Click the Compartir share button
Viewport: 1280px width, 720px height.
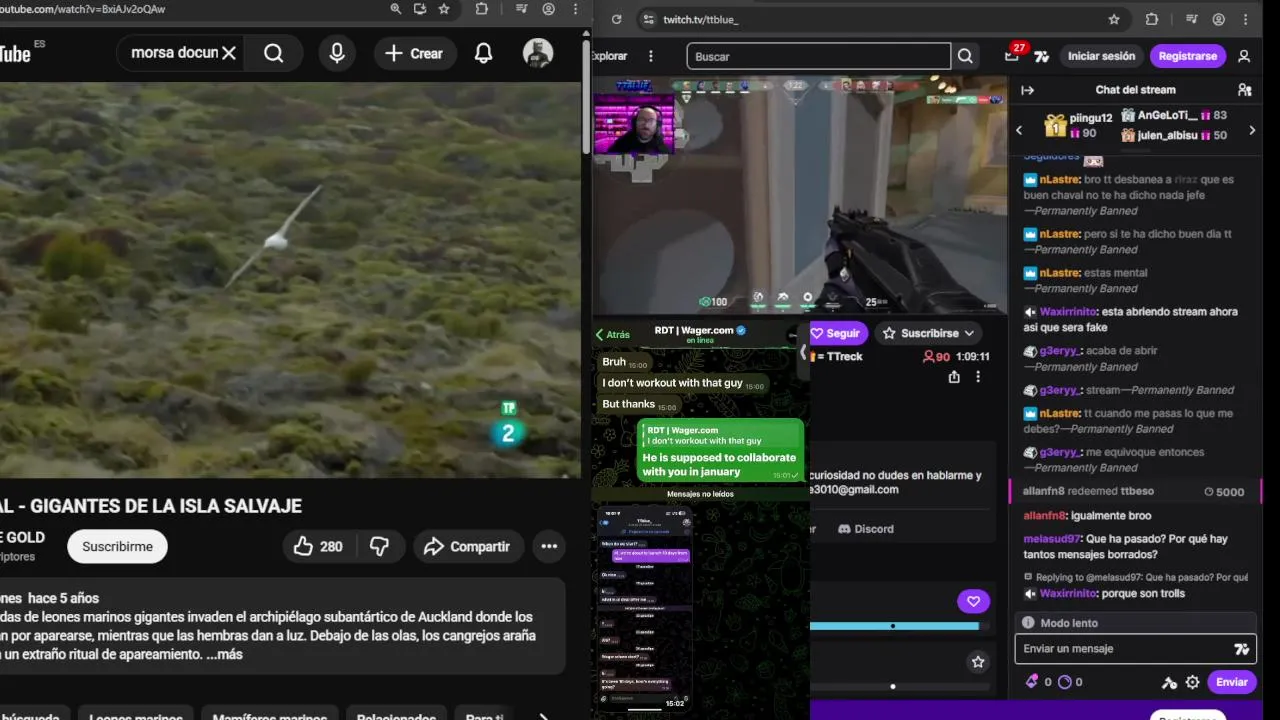467,546
